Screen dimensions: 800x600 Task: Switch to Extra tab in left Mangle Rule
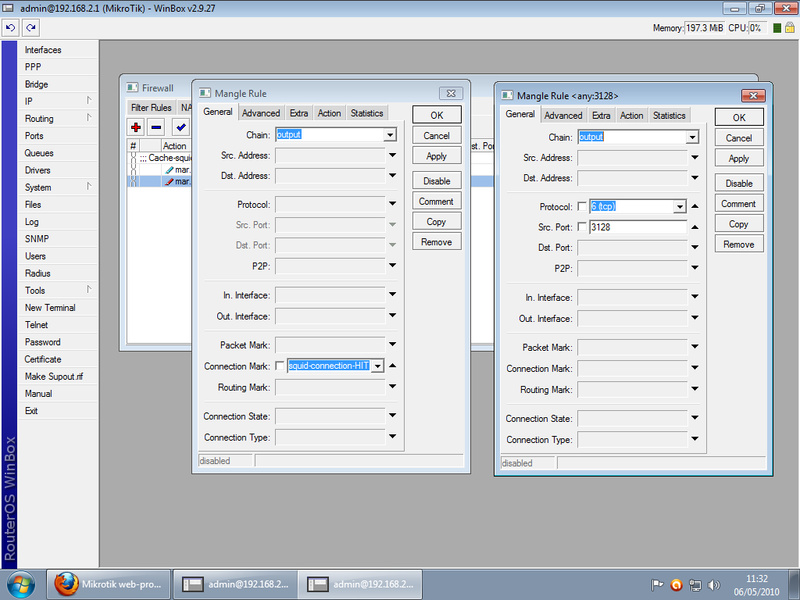pos(299,113)
